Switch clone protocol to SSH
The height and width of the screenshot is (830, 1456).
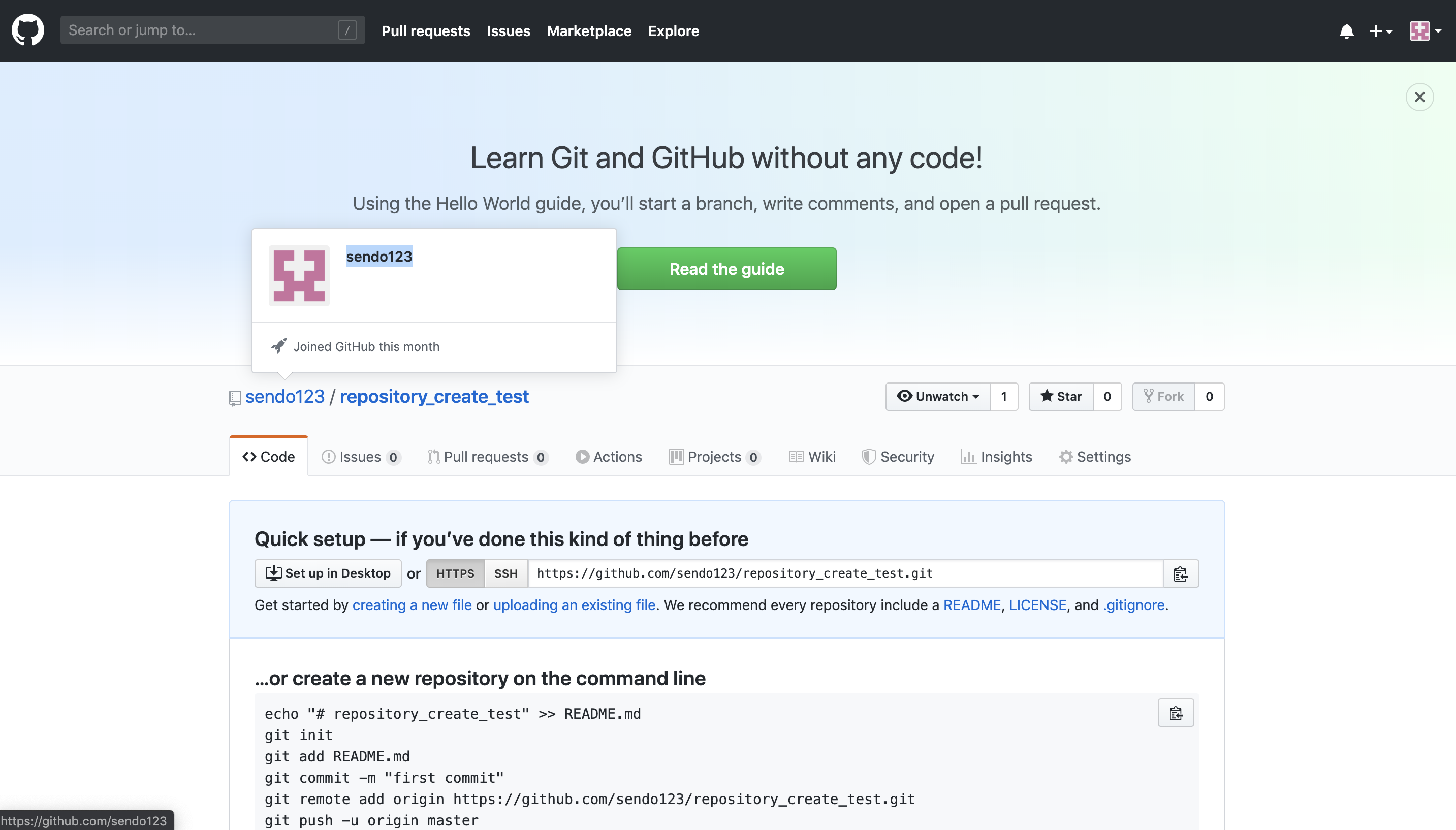tap(505, 573)
